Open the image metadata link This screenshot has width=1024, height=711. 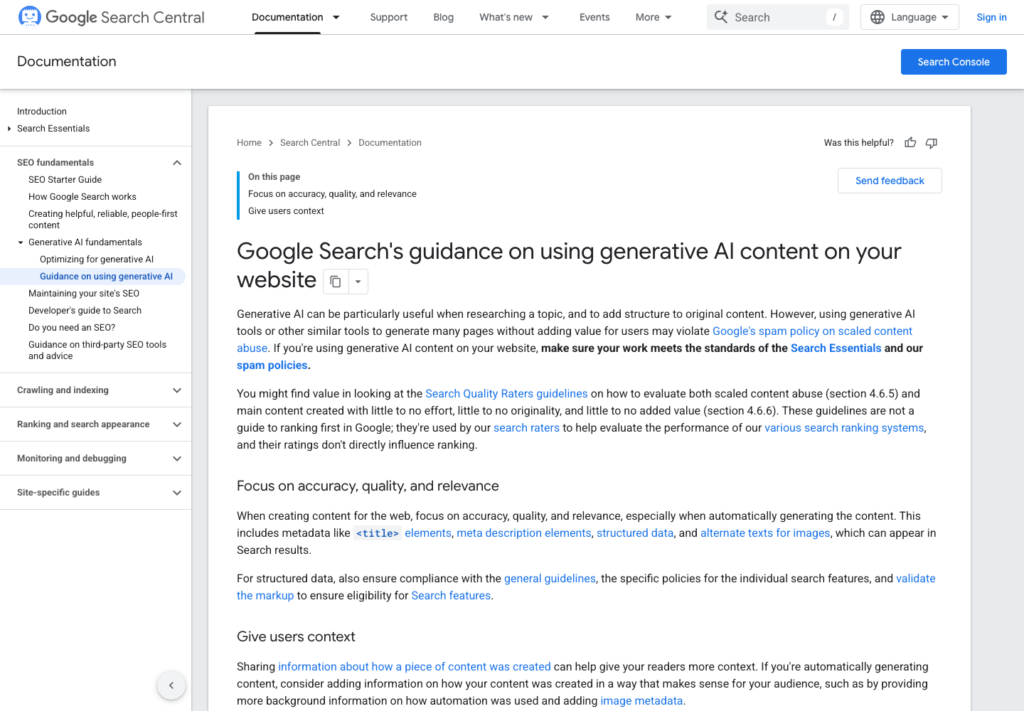[x=641, y=701]
